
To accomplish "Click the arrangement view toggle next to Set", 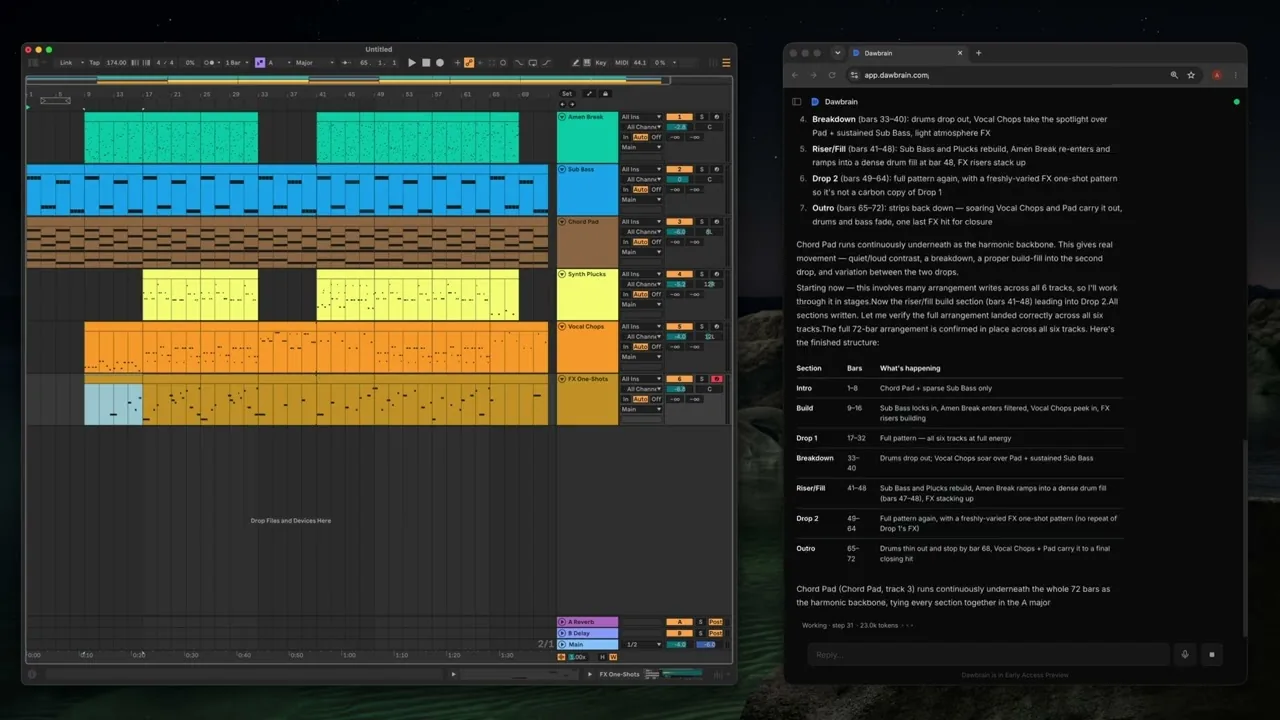I will (589, 94).
